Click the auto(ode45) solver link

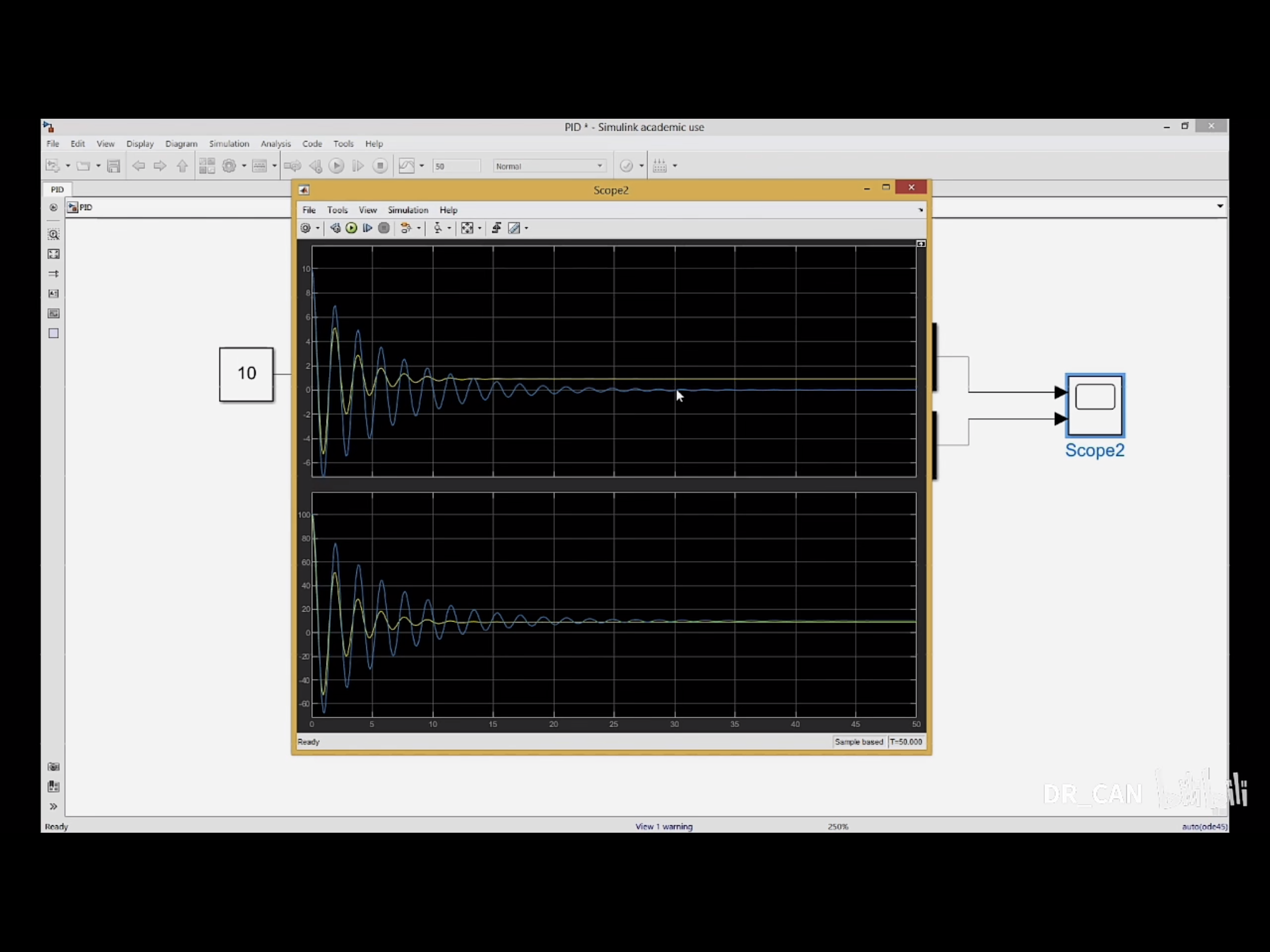click(1204, 826)
